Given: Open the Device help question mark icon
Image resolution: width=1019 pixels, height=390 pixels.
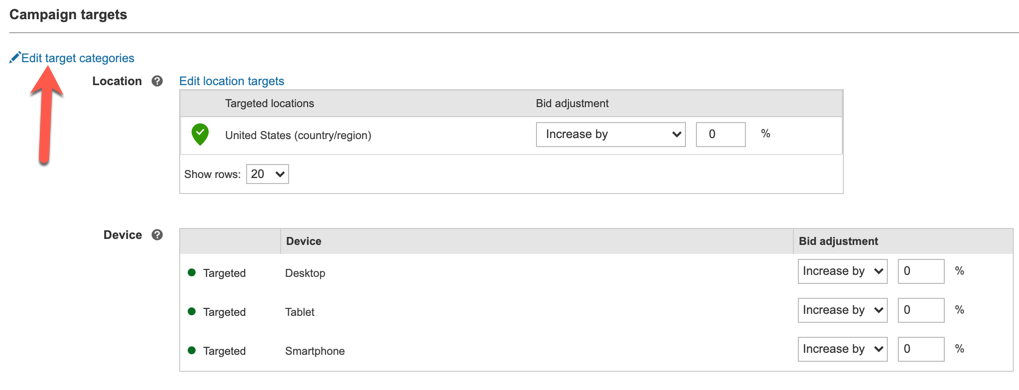Looking at the screenshot, I should click(x=157, y=235).
